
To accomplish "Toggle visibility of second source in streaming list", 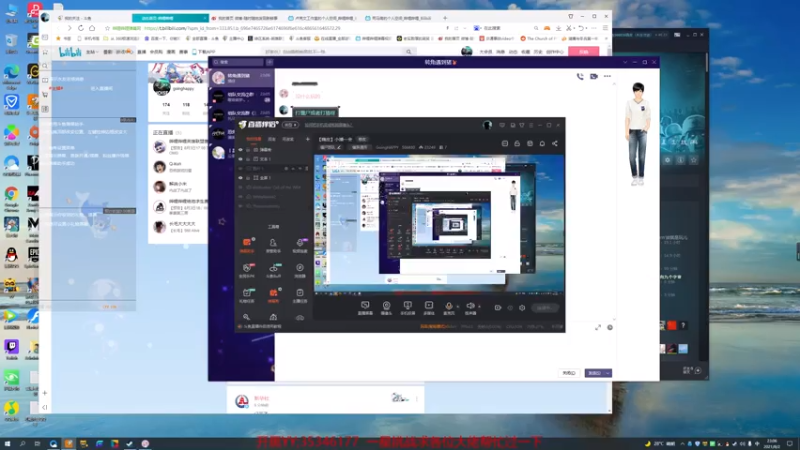I will coord(241,159).
